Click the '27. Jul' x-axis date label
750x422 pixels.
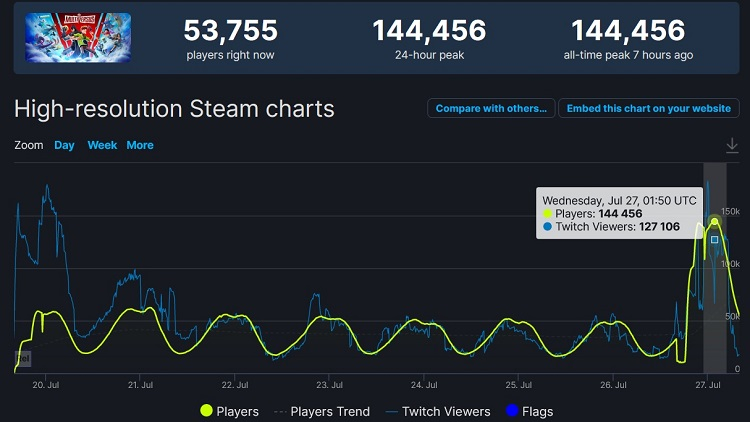(710, 384)
